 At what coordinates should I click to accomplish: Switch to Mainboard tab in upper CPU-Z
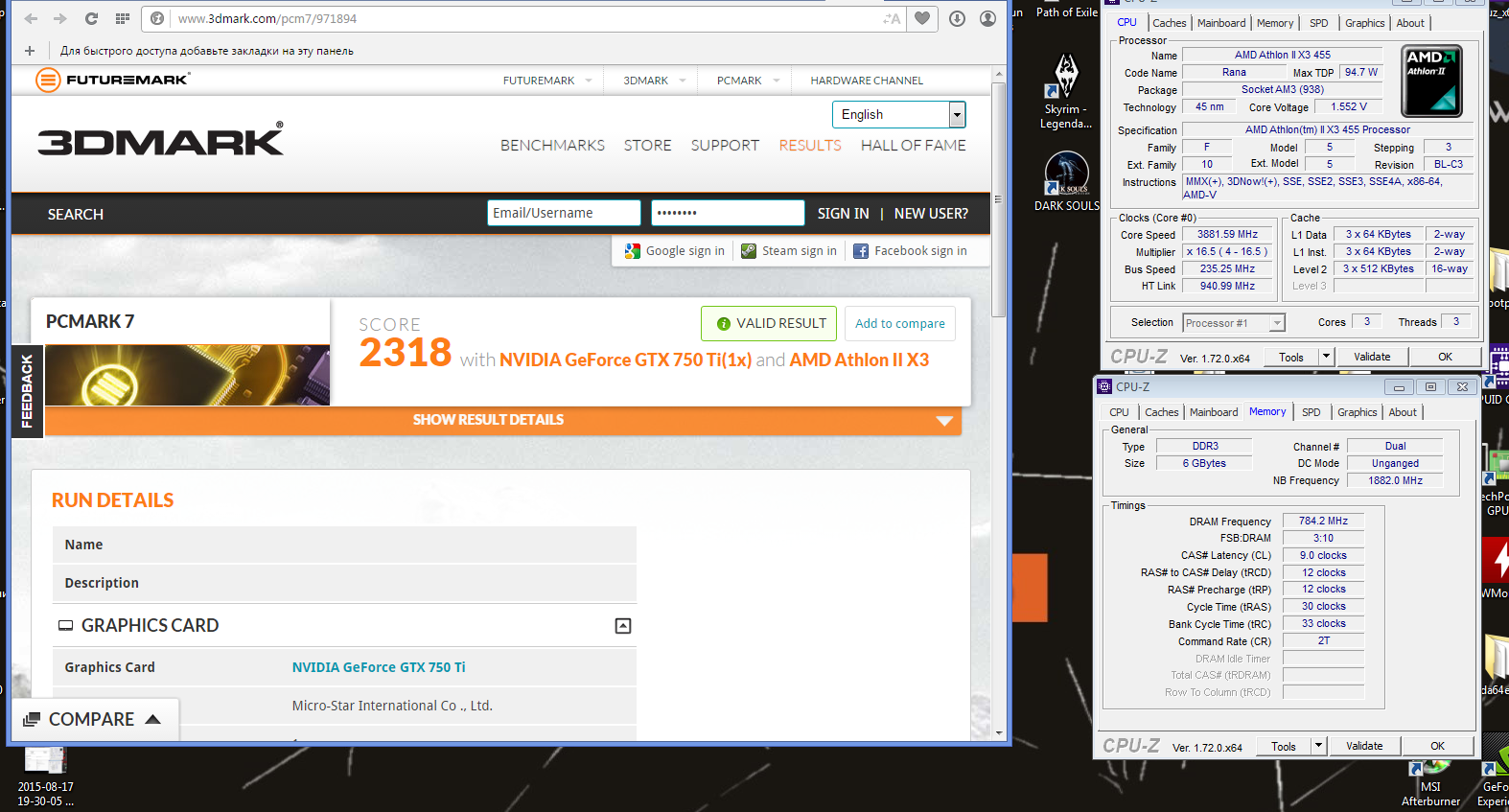(x=1221, y=23)
